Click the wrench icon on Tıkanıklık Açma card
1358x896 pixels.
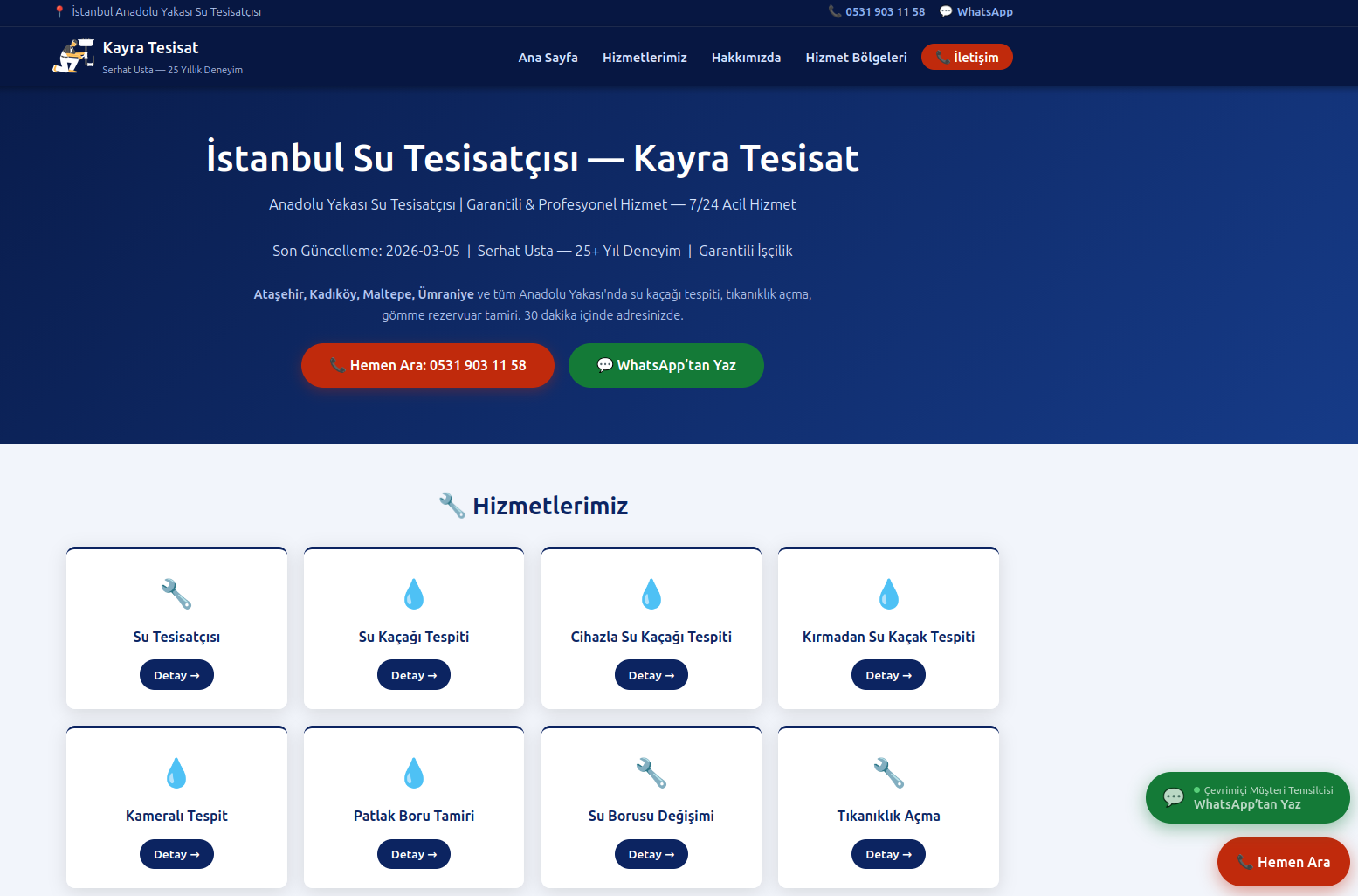coord(888,773)
